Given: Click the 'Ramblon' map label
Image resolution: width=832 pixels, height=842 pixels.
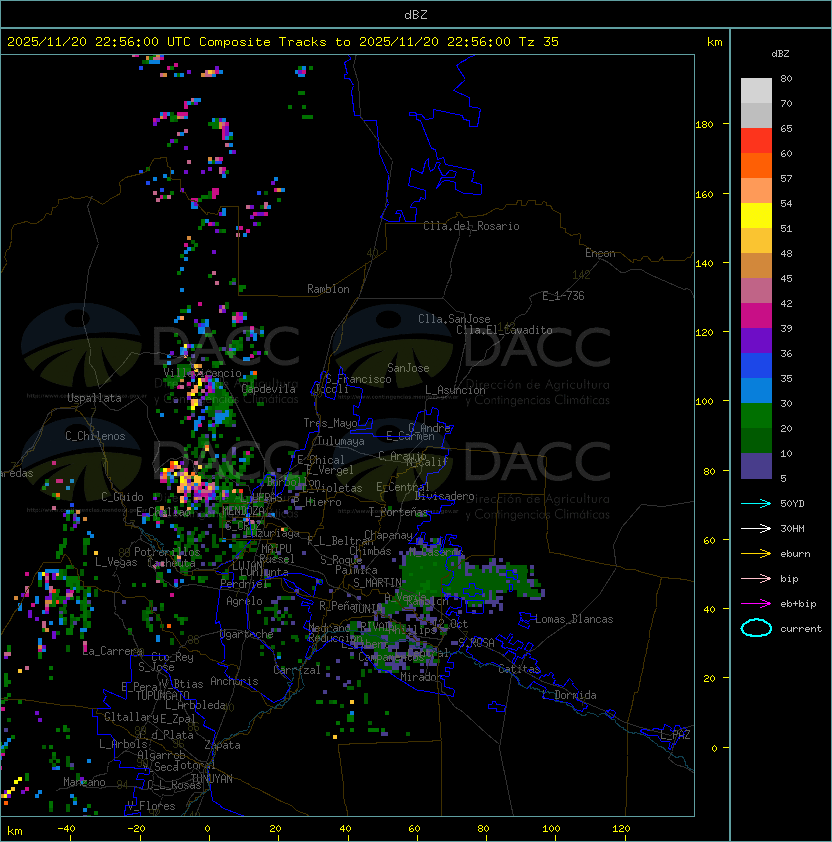Looking at the screenshot, I should (x=328, y=289).
